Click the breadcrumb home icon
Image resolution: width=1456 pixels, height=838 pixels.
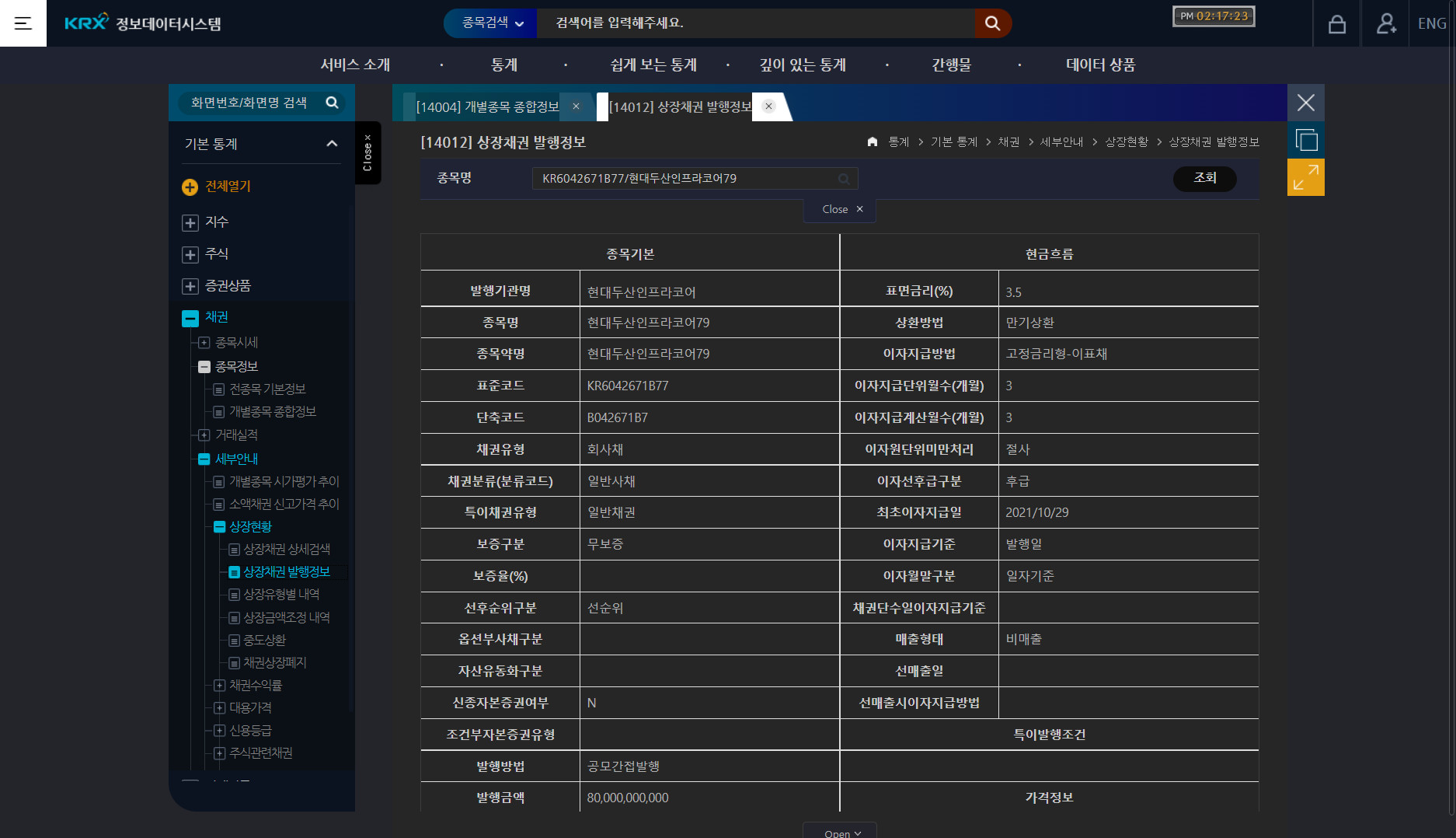coord(873,141)
